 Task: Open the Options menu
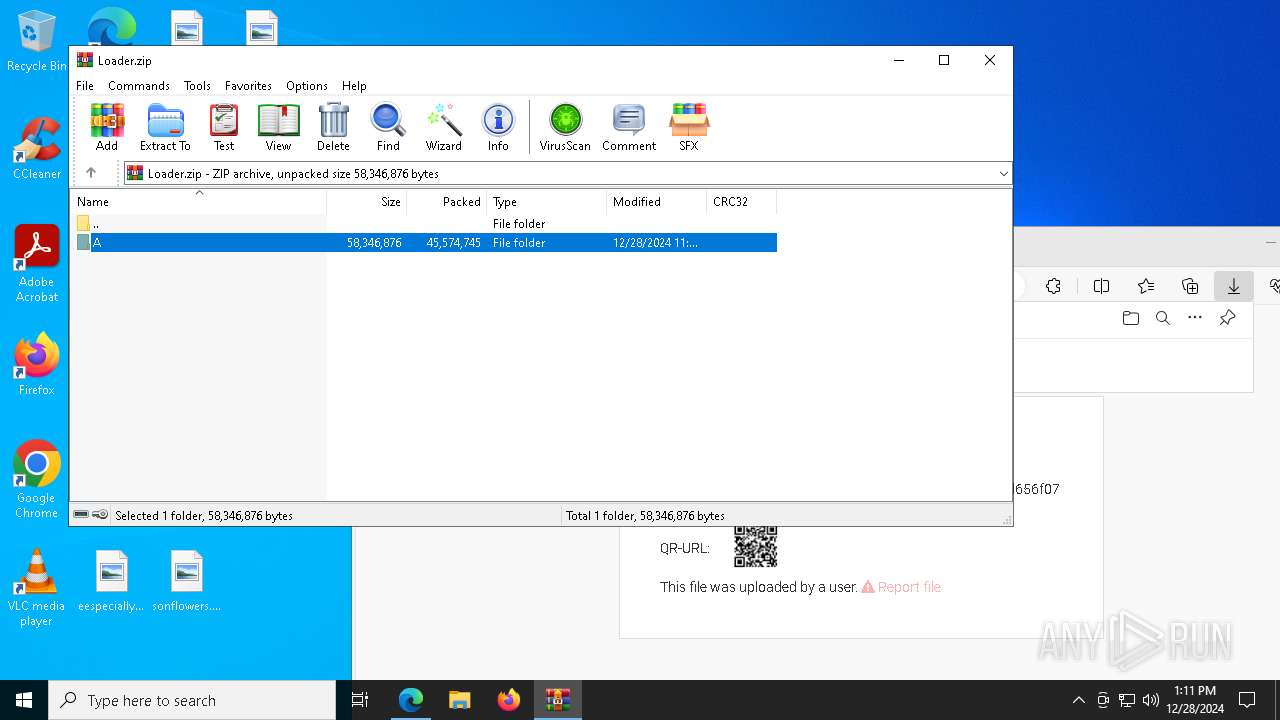pos(307,86)
